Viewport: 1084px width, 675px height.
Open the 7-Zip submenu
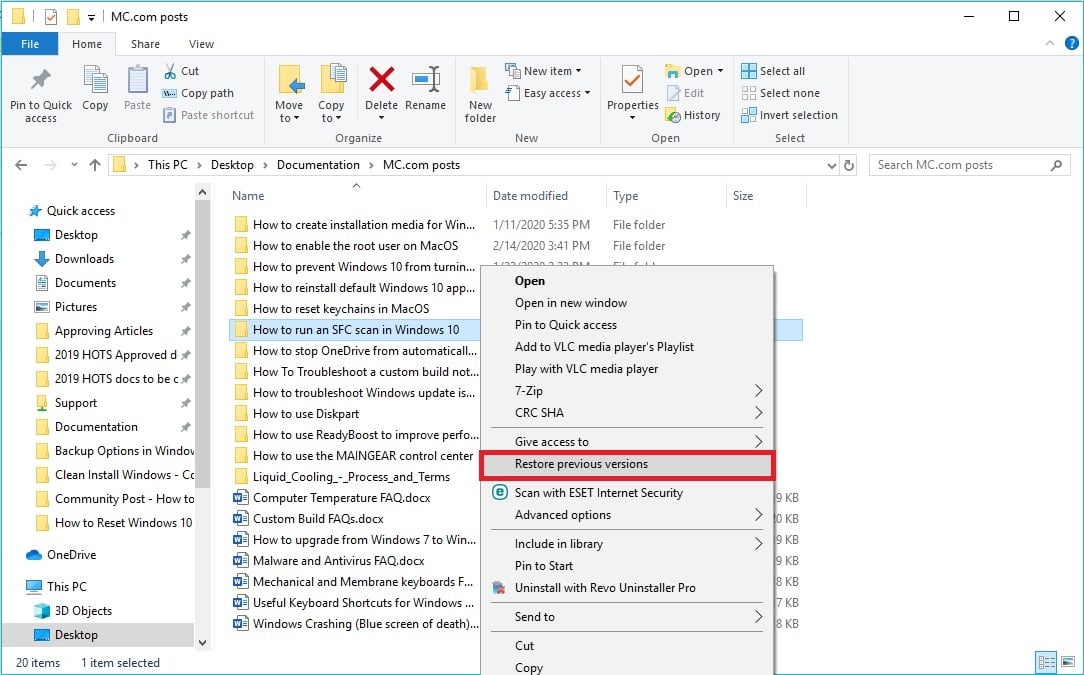pyautogui.click(x=627, y=391)
